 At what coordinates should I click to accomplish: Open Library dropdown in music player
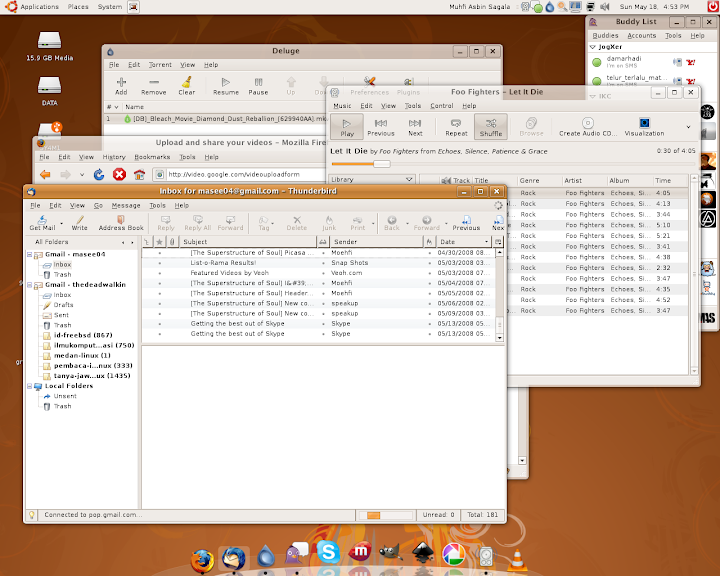[x=371, y=180]
